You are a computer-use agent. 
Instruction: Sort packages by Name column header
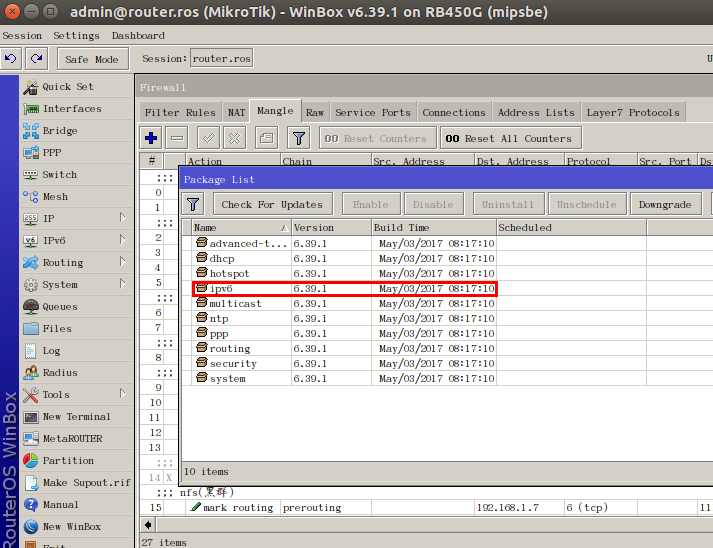241,227
